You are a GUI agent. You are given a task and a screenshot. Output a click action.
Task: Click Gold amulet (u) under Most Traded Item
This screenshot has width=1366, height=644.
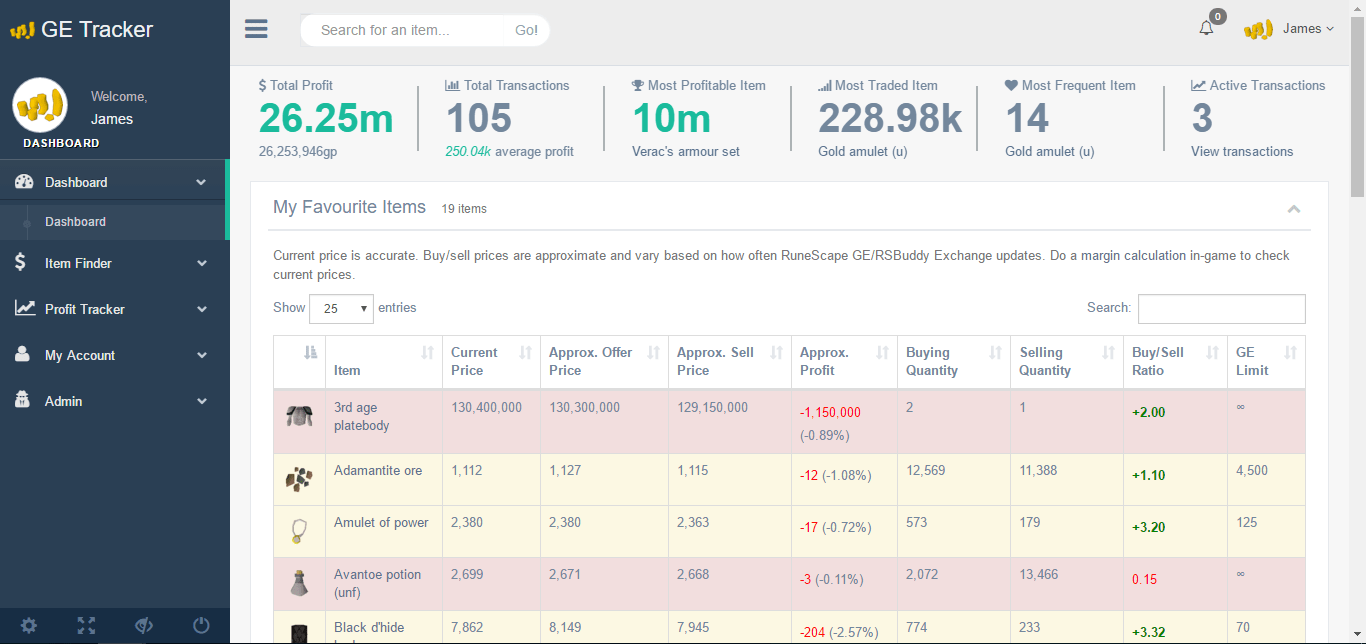tap(863, 152)
